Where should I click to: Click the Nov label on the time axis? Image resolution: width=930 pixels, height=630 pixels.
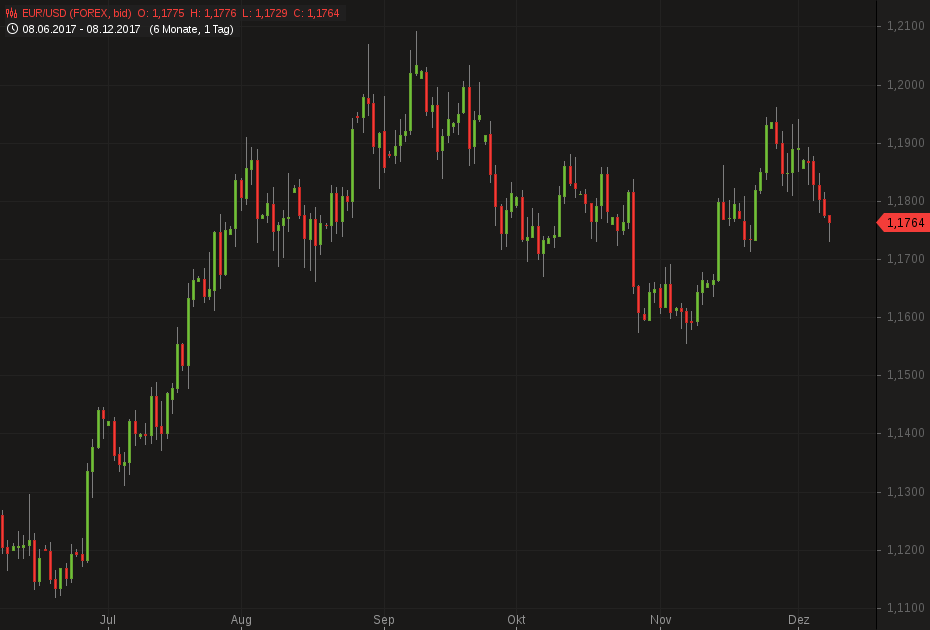(x=660, y=620)
